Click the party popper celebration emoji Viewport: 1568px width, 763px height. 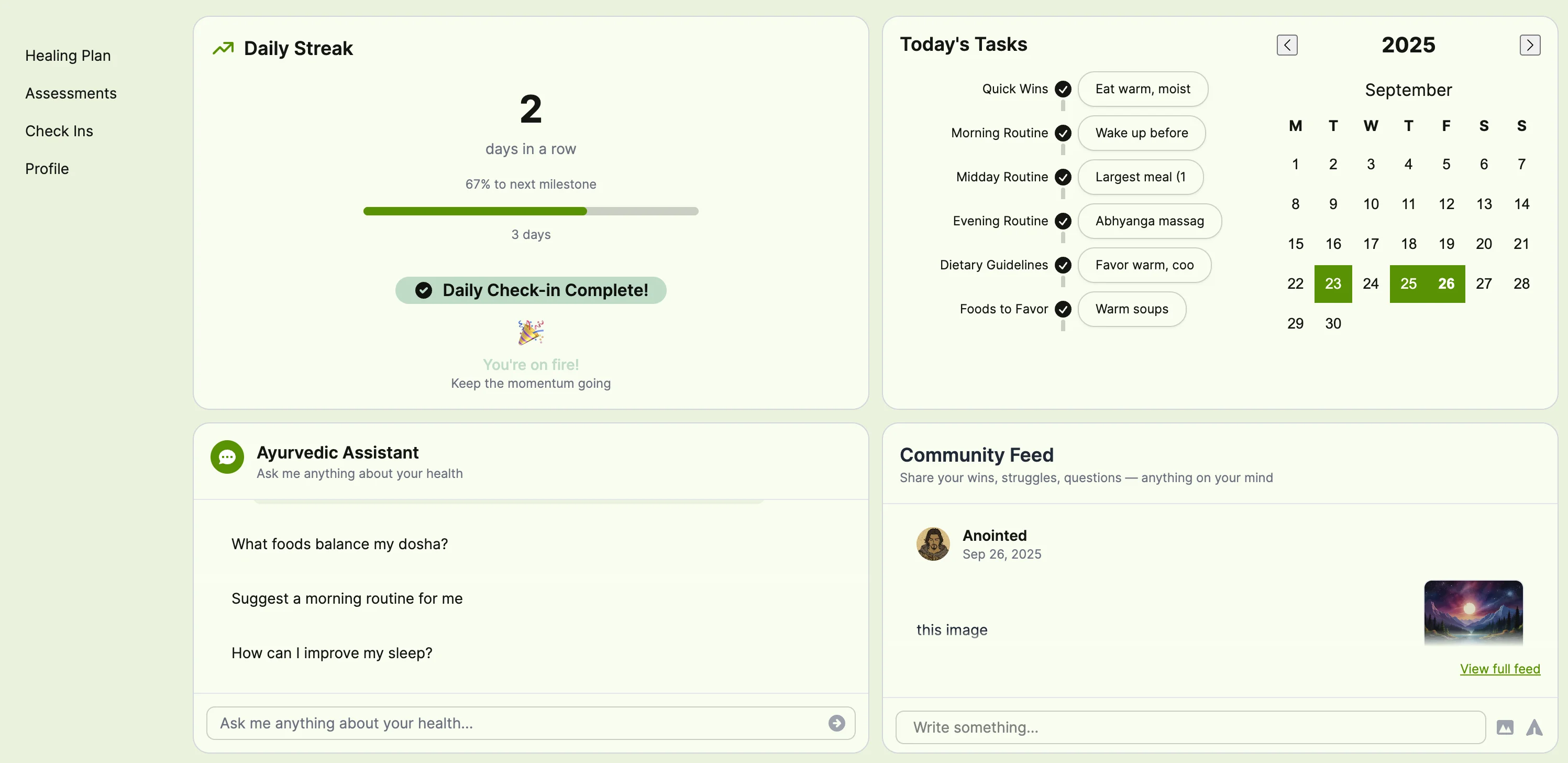coord(530,332)
